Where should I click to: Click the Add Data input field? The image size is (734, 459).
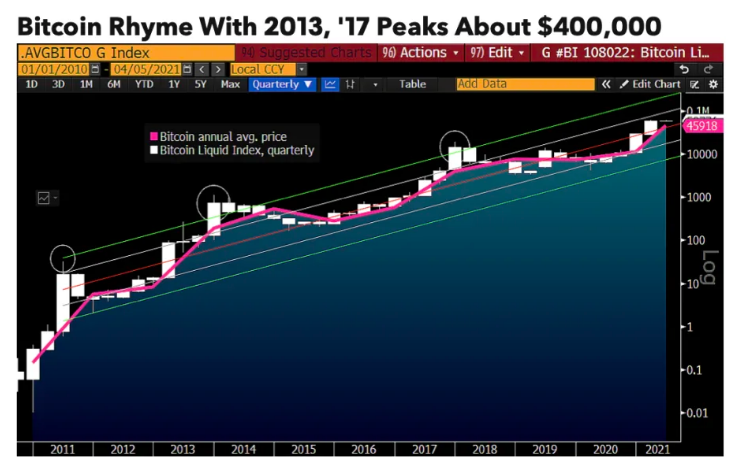point(525,84)
